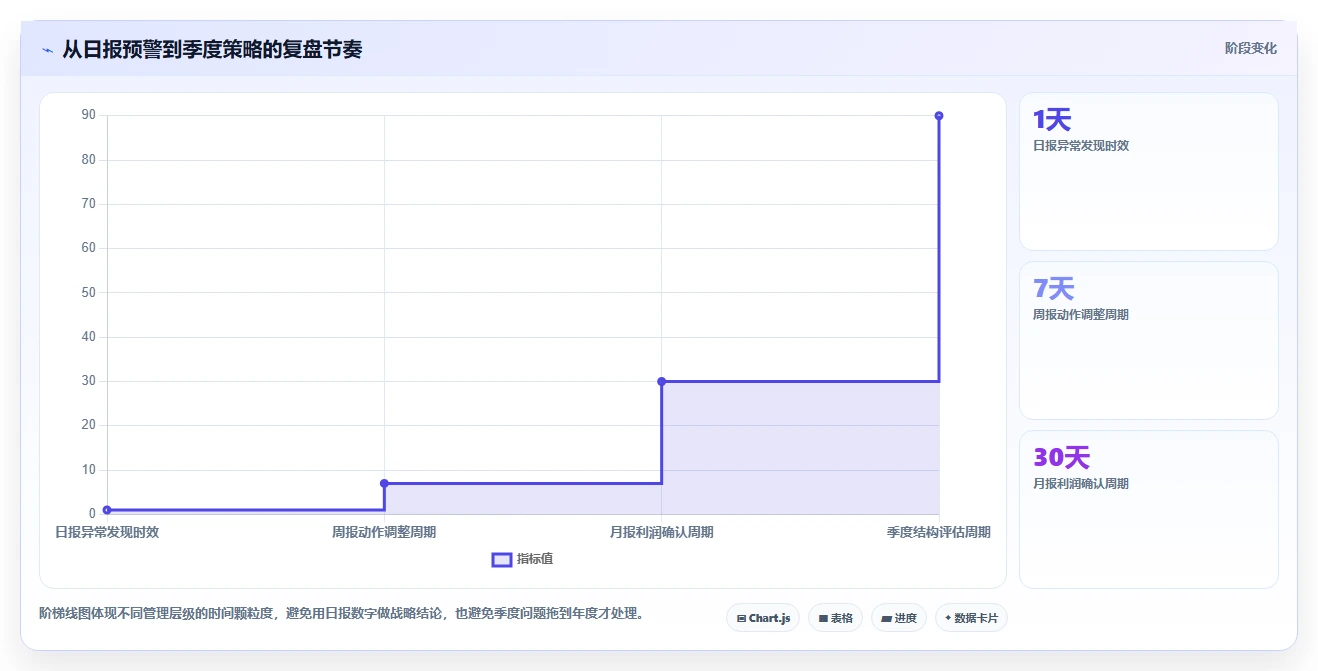1318x671 pixels.
Task: Click the 周报动作调整周期 caption in second card
Action: point(1081,314)
